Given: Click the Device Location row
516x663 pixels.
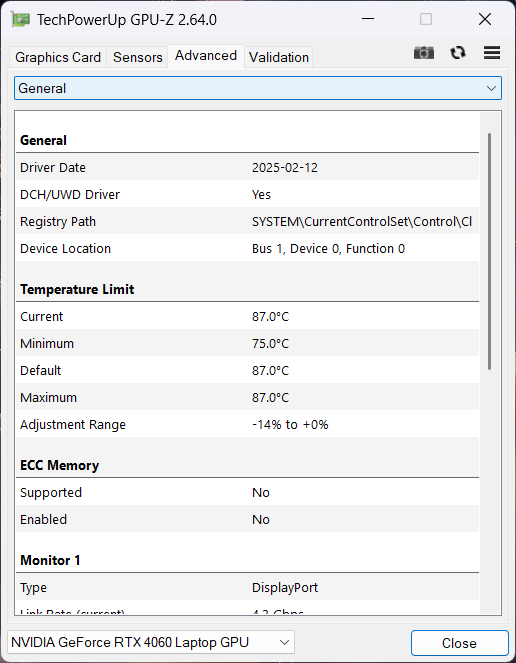Looking at the screenshot, I should coord(247,249).
